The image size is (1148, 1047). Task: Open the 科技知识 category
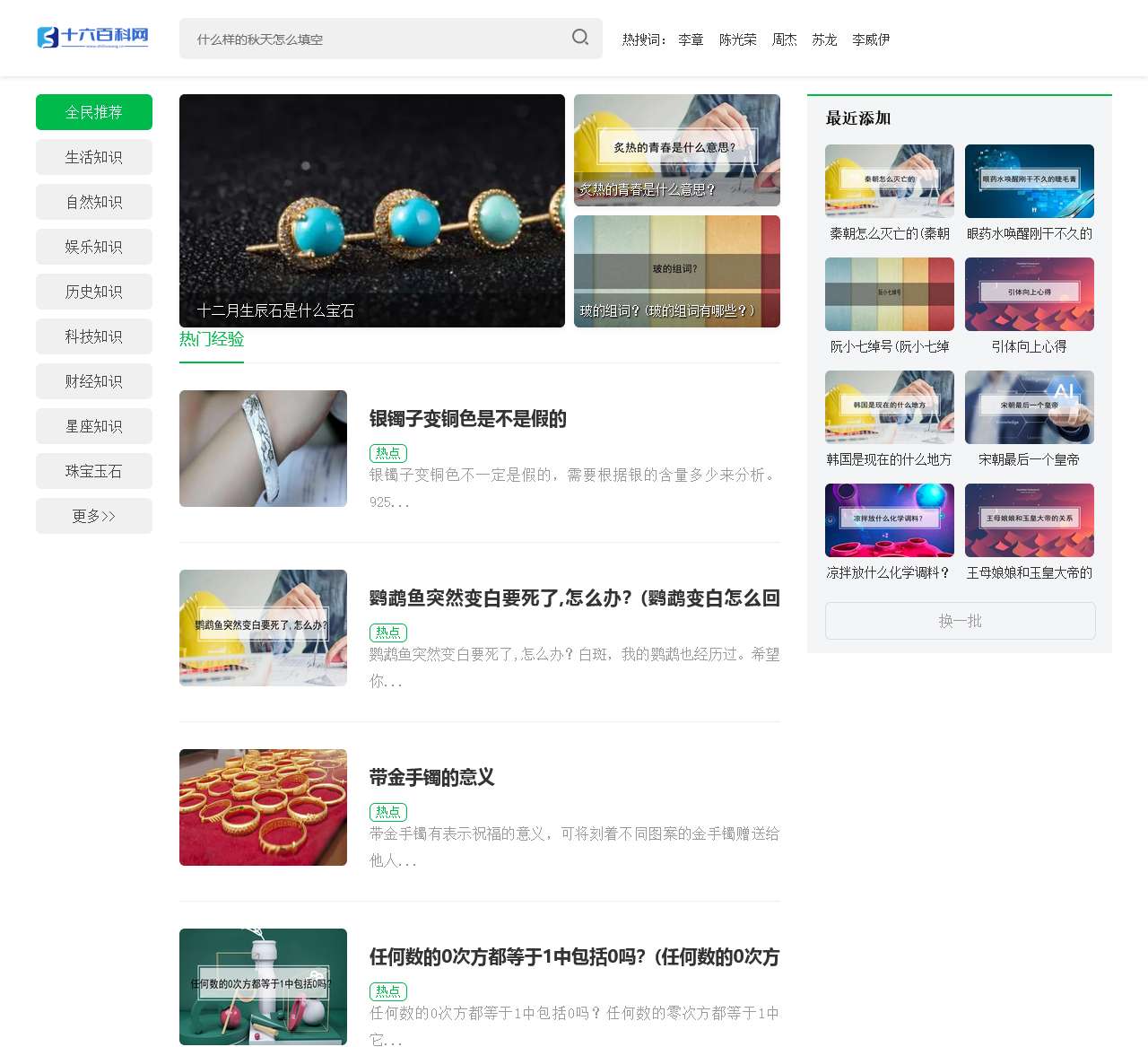click(93, 336)
